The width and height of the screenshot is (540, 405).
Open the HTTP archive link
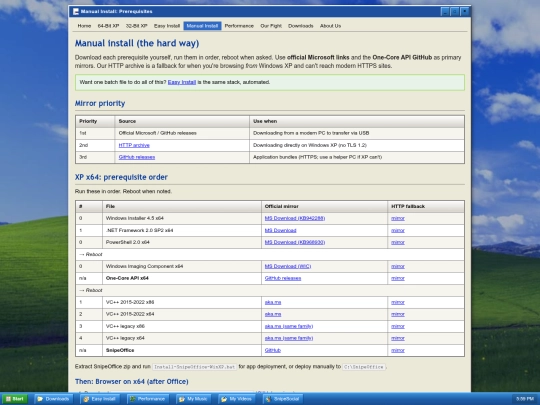pyautogui.click(x=134, y=145)
